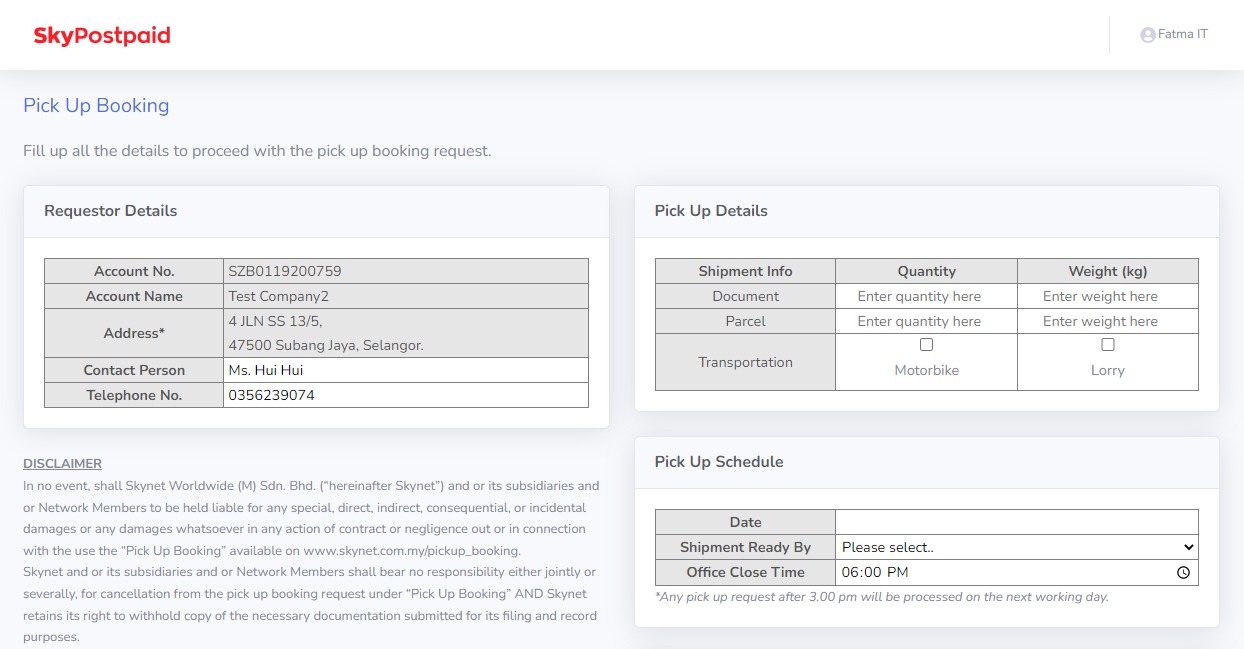Screen dimensions: 1244x649
Task: Click the DISCLAIMER heading text
Action: point(62,464)
